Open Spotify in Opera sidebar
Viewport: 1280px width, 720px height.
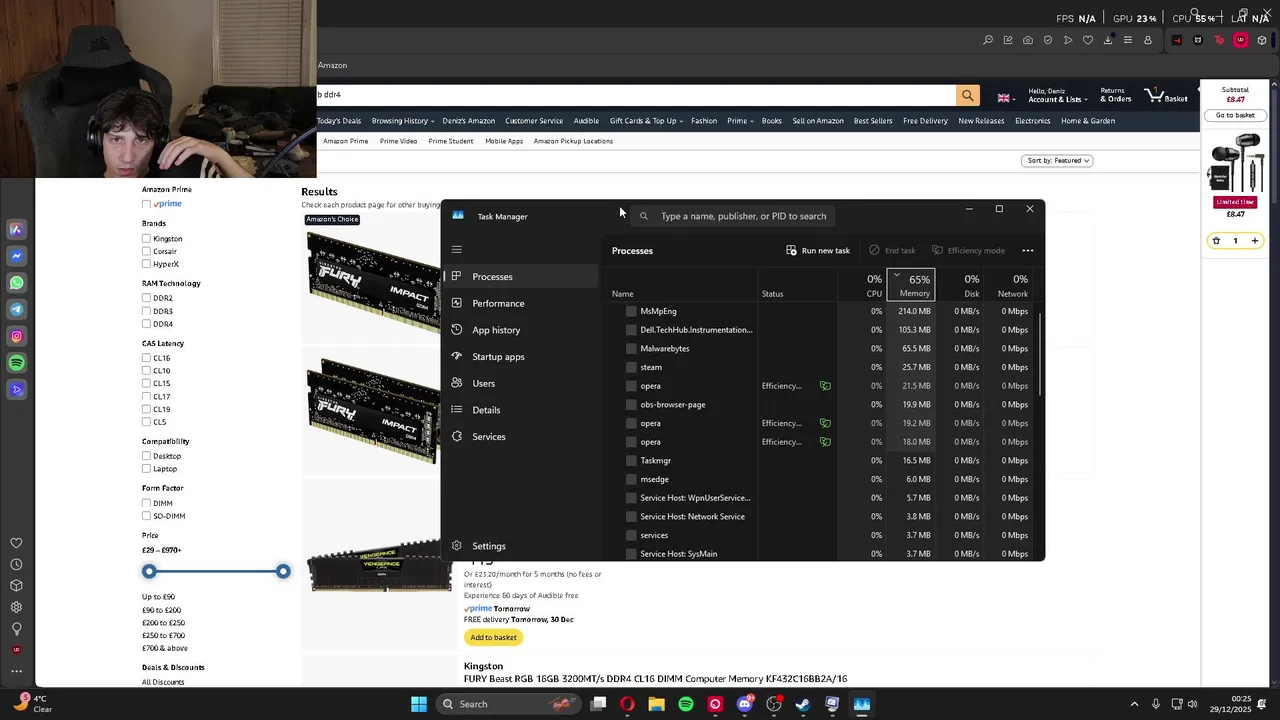click(x=16, y=363)
